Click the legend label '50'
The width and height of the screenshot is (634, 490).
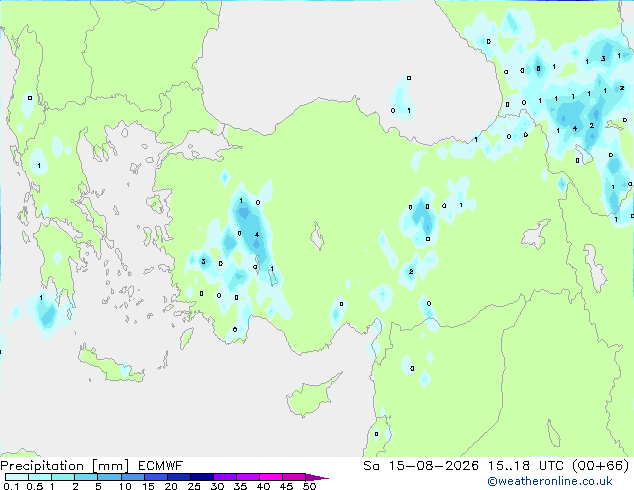coord(310,486)
